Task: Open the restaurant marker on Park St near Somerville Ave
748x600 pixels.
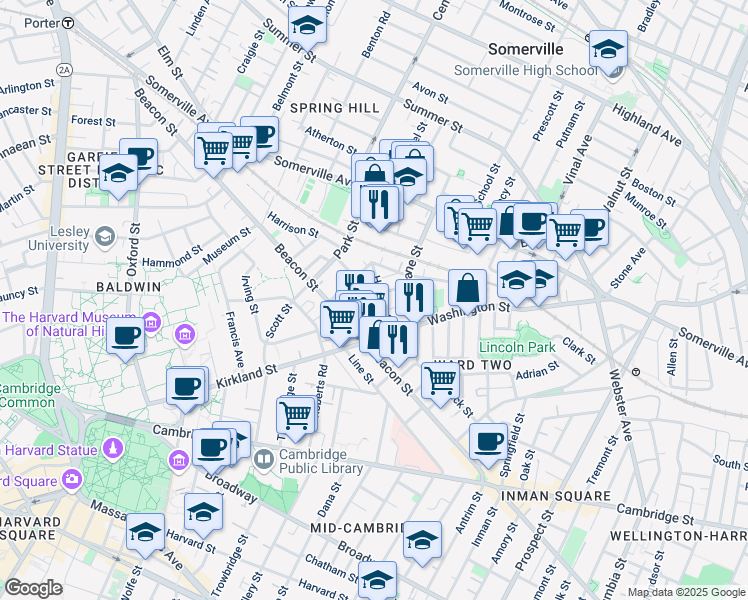Action: click(x=379, y=205)
